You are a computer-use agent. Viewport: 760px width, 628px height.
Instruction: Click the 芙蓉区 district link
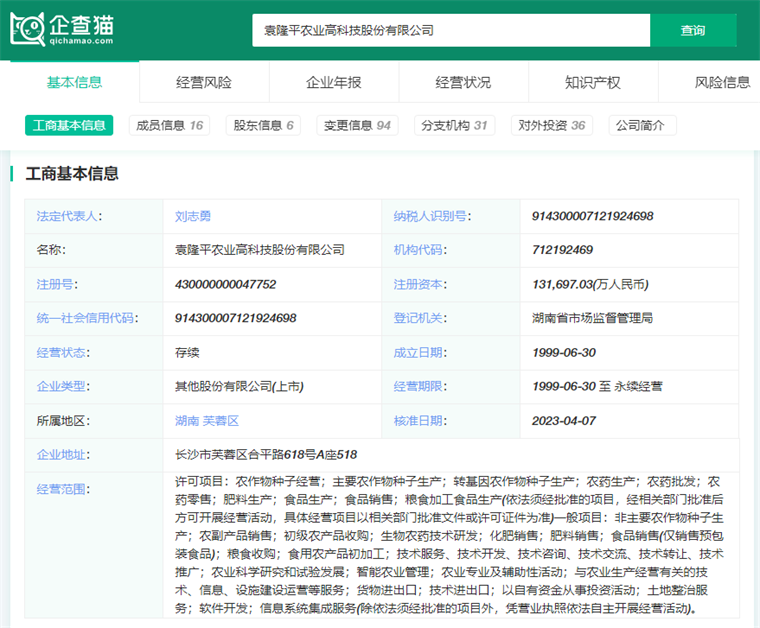221,421
